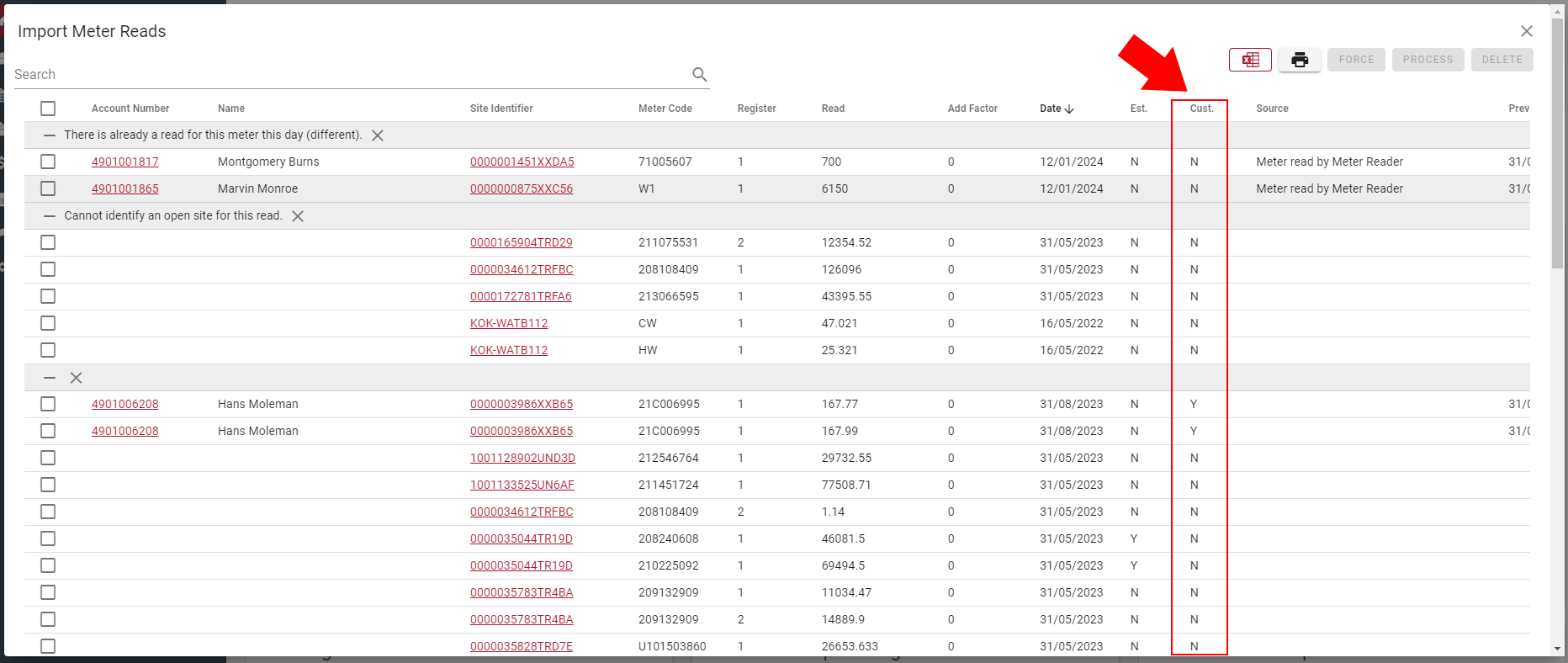Remove the 'Cannot identify an open site' group
The width and height of the screenshot is (1568, 663).
tap(298, 216)
